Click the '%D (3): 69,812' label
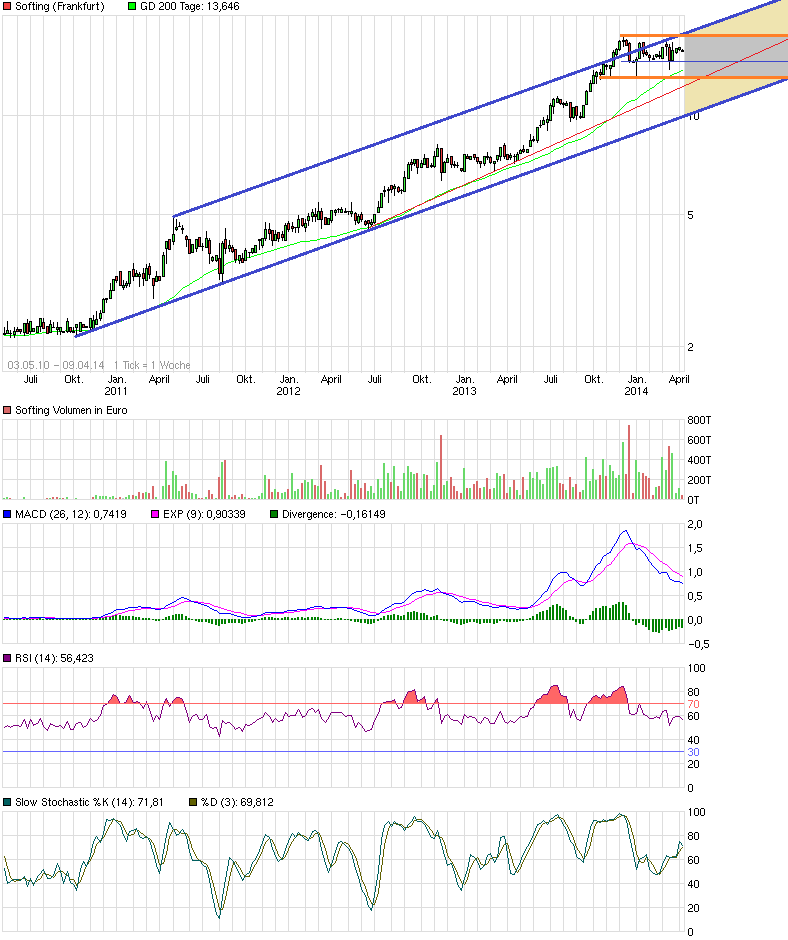 pos(237,802)
